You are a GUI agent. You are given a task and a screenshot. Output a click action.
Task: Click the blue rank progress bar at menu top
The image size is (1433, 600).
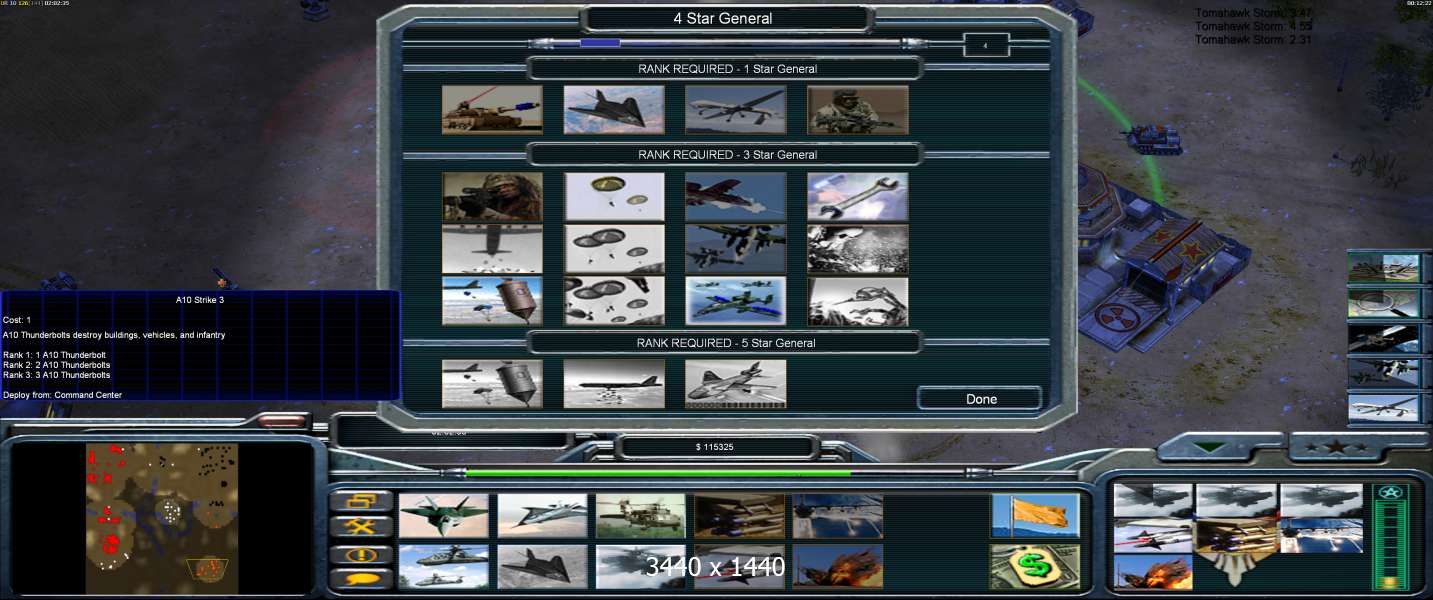pos(600,43)
